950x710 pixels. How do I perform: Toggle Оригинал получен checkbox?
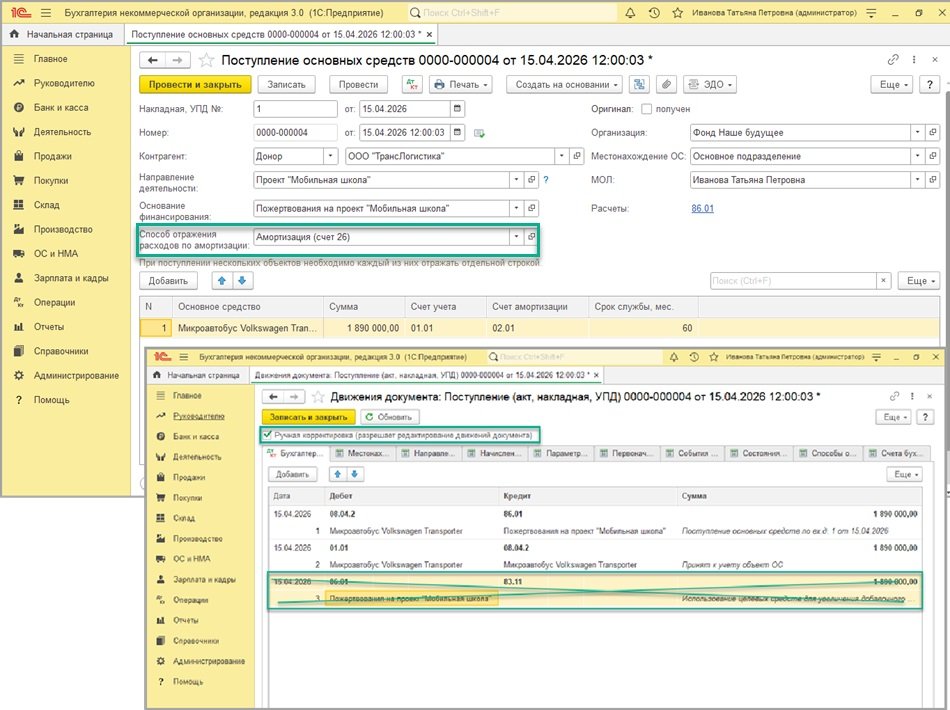pos(646,109)
